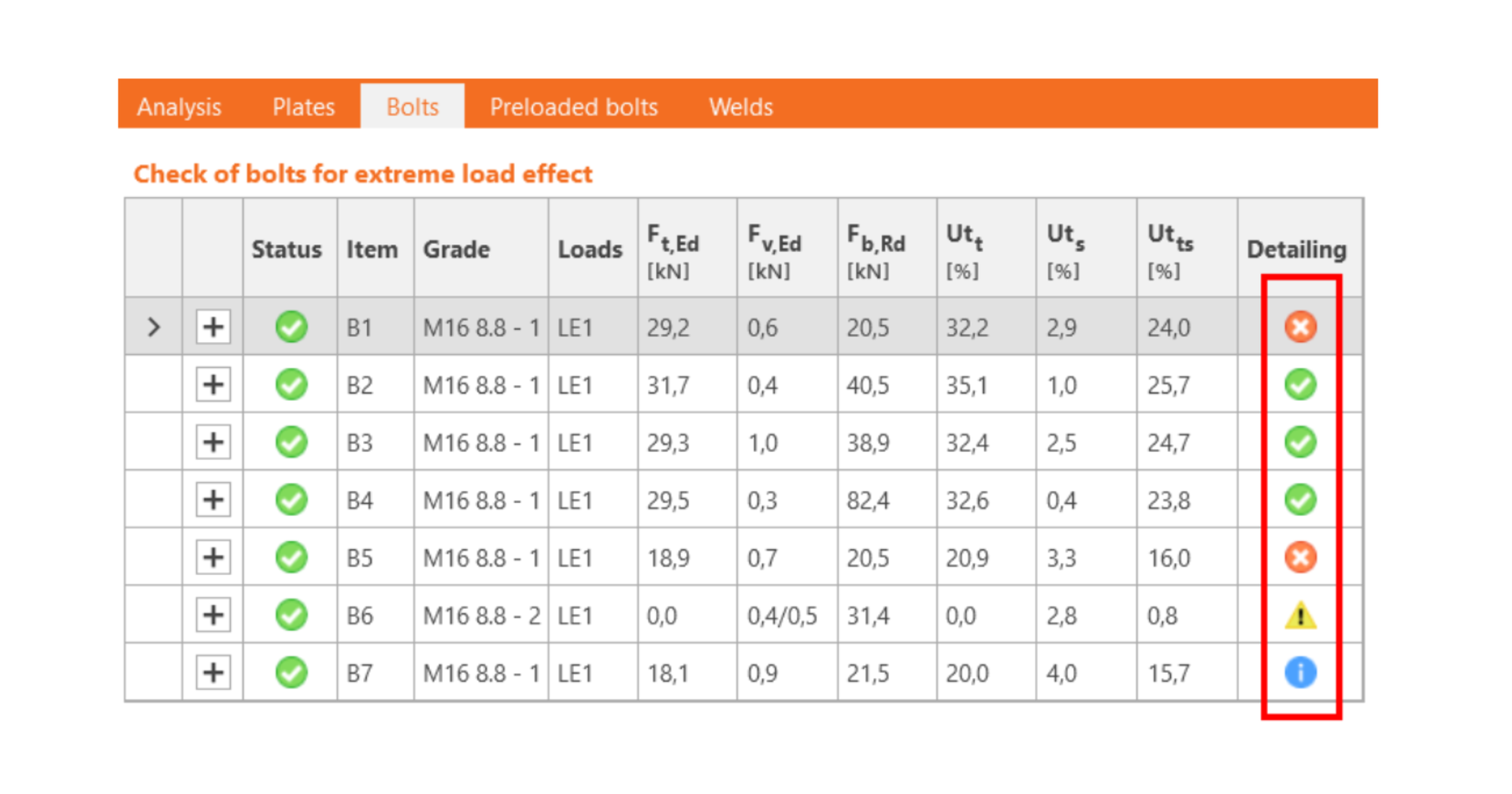Click the red error detailing icon for bolt B1
Image resolution: width=1512 pixels, height=794 pixels.
pos(1300,327)
